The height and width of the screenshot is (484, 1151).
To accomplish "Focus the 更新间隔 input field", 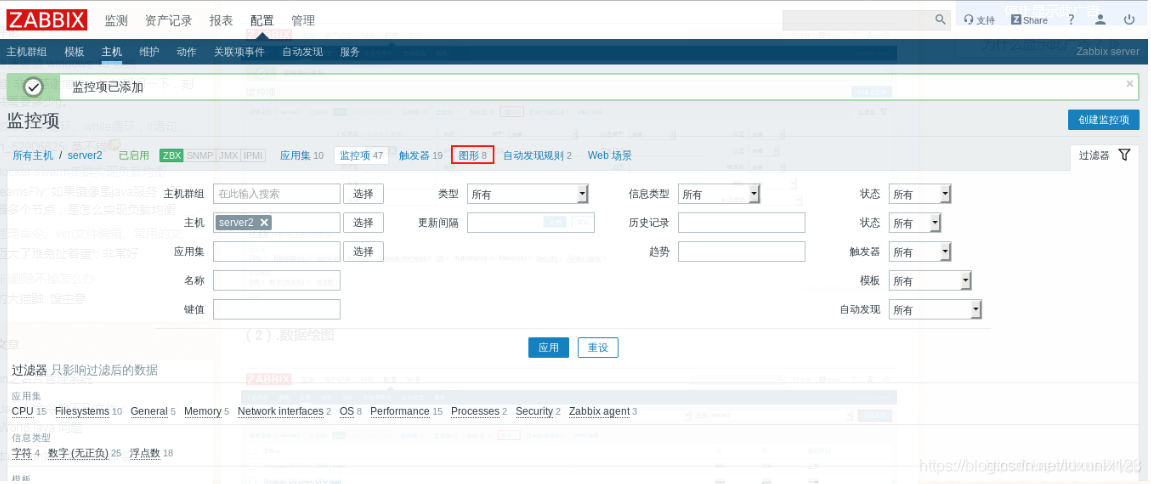I will point(531,223).
